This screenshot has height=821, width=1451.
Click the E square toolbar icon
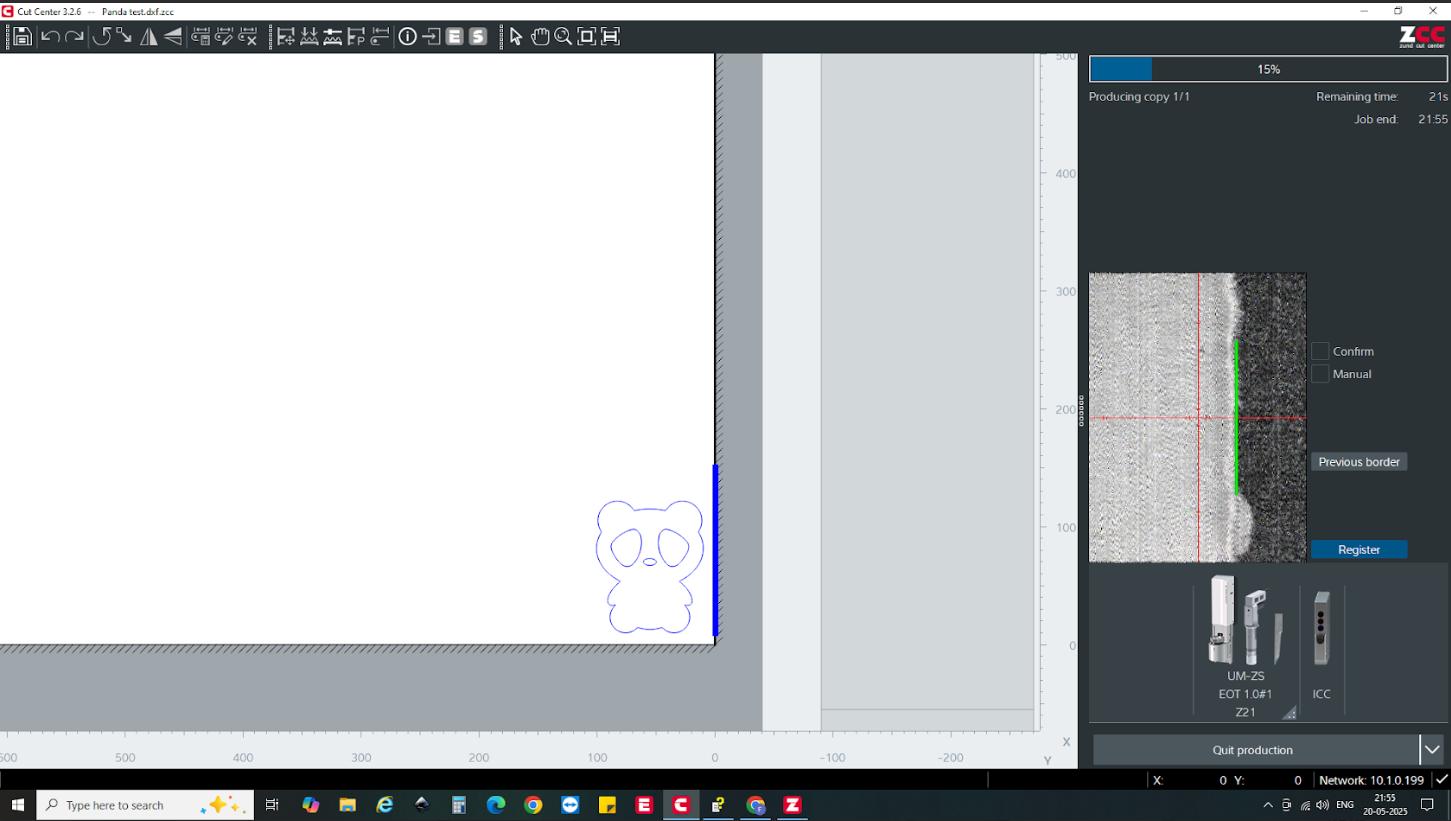pos(454,37)
